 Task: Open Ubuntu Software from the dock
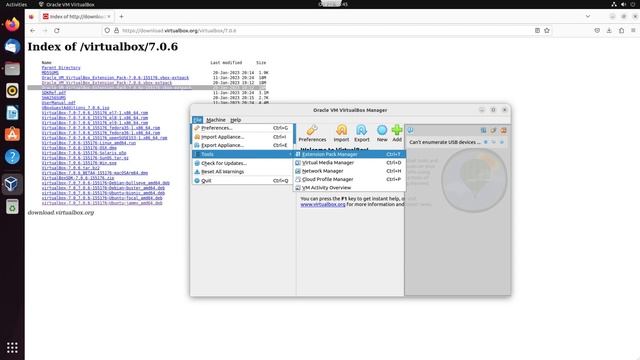click(x=12, y=134)
